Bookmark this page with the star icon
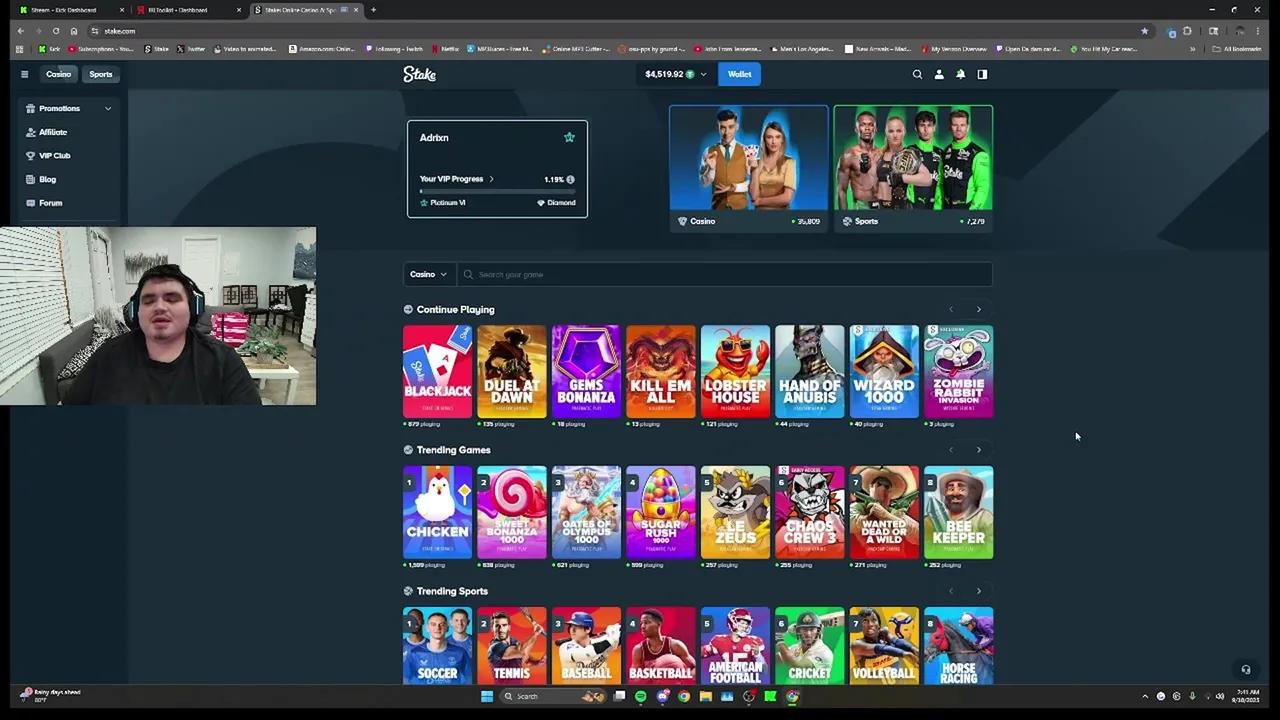This screenshot has width=1280, height=720. click(1144, 31)
